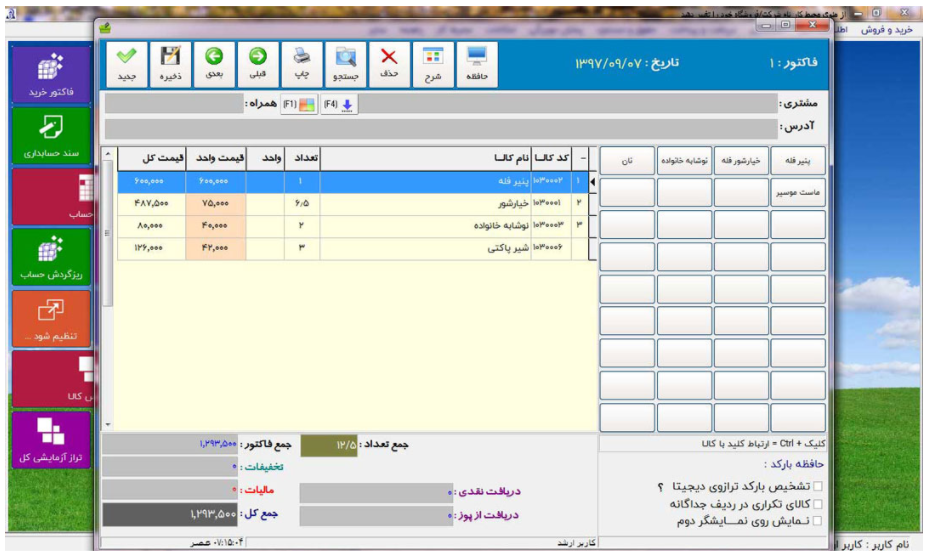Go to previous invoice with قبلی arrow
The image size is (932, 559).
pos(258,65)
